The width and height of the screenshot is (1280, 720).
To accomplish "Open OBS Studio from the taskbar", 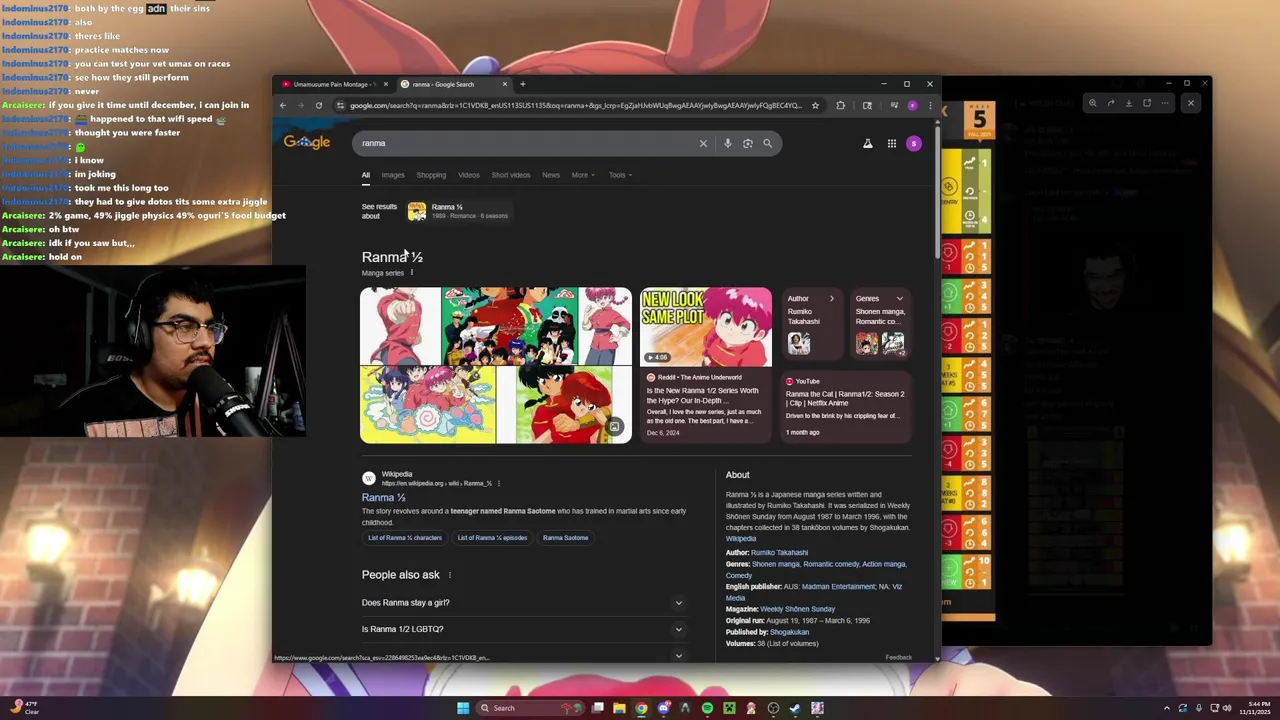I will (x=773, y=708).
